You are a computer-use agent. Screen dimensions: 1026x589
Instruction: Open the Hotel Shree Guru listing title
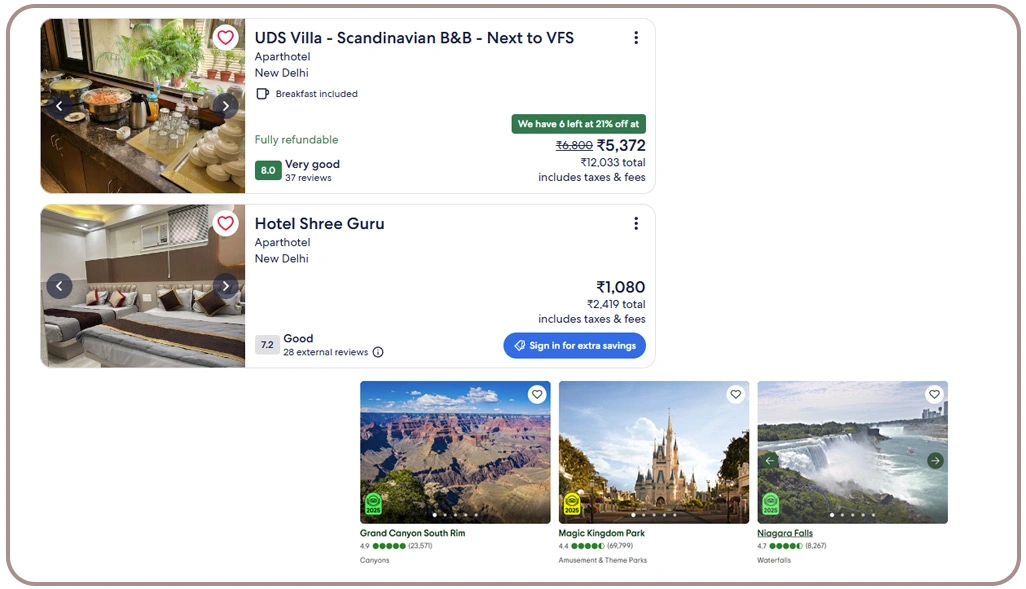click(319, 224)
